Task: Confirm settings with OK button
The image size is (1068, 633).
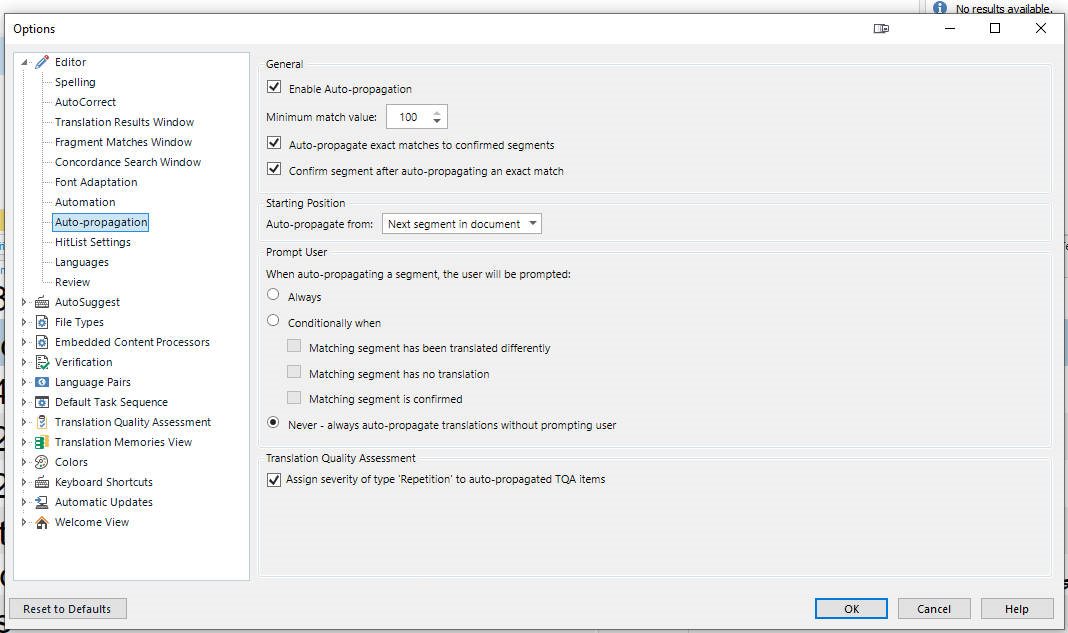Action: pyautogui.click(x=850, y=608)
